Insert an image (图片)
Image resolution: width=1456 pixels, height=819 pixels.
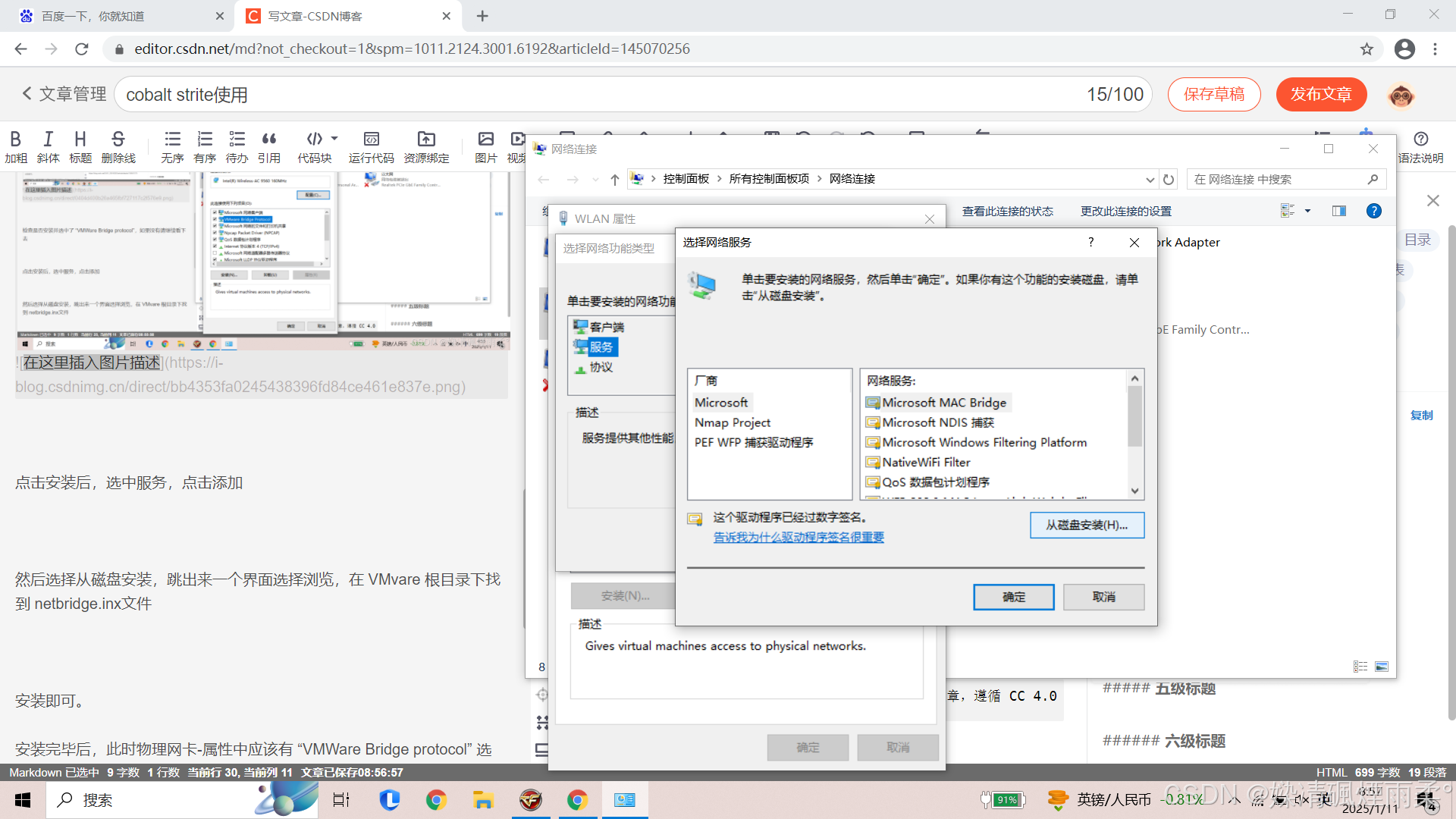click(485, 140)
